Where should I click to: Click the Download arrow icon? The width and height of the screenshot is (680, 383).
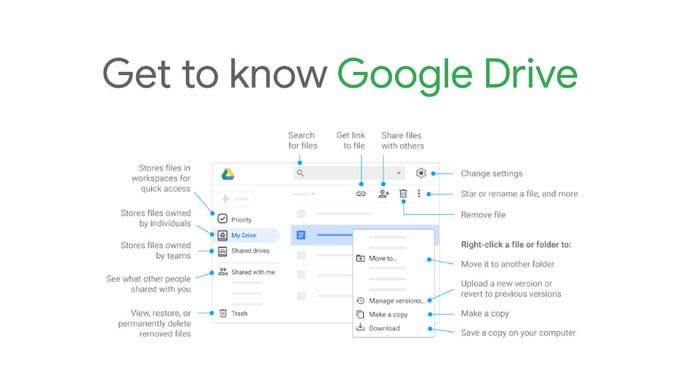pyautogui.click(x=360, y=327)
